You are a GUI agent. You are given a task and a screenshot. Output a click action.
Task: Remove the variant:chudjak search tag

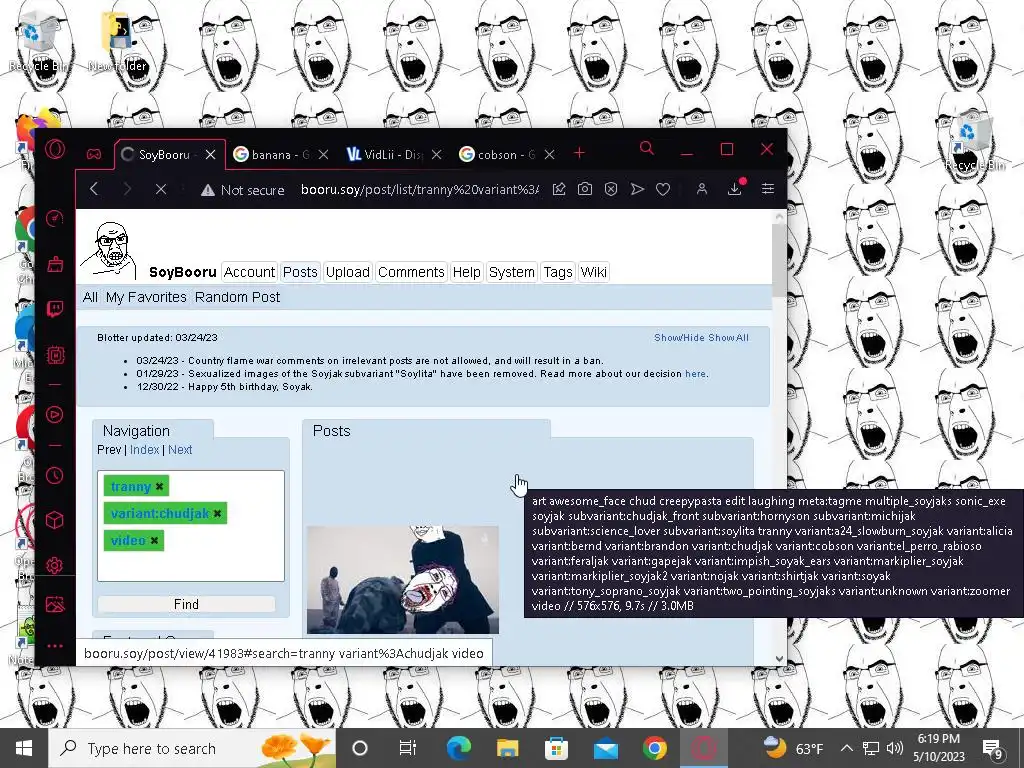coord(217,513)
